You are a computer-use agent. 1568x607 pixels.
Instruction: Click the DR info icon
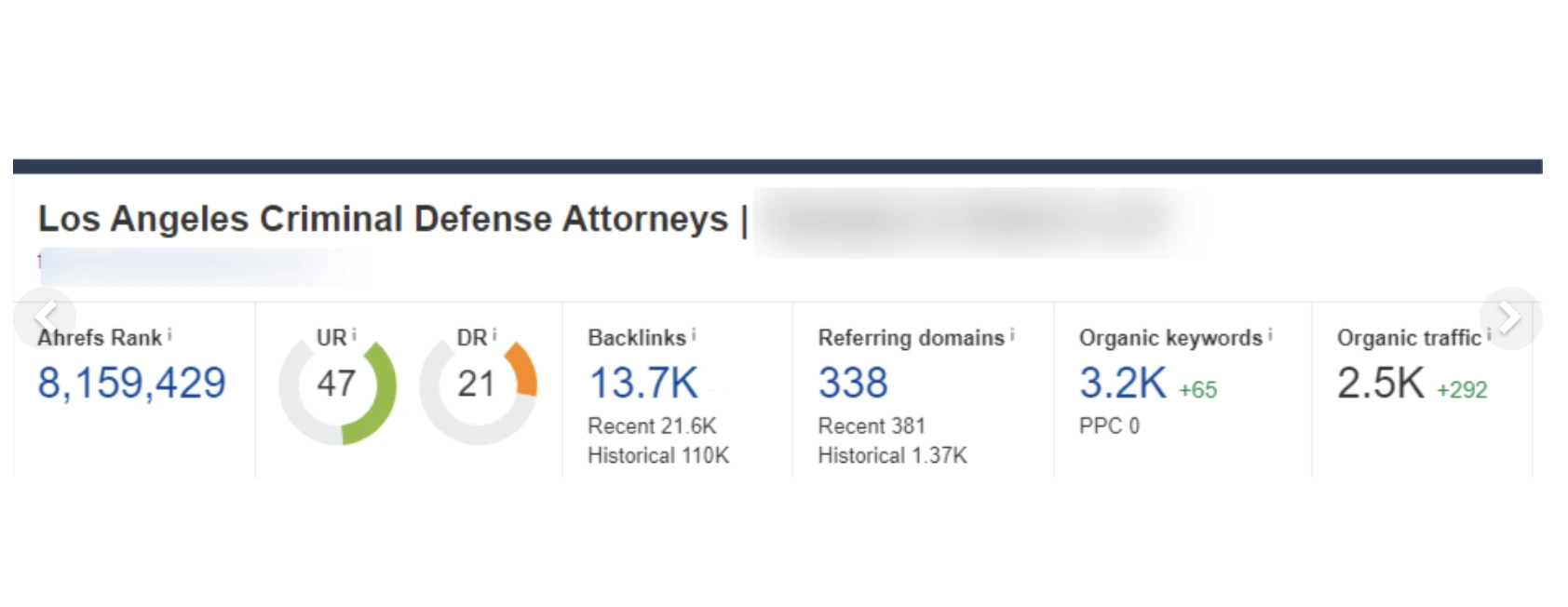click(x=494, y=335)
